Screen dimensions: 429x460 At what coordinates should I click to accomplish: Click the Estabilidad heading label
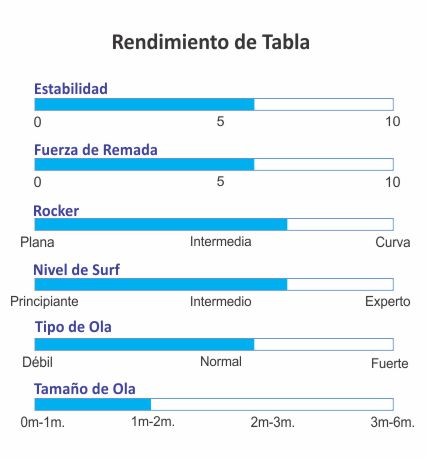click(x=71, y=89)
